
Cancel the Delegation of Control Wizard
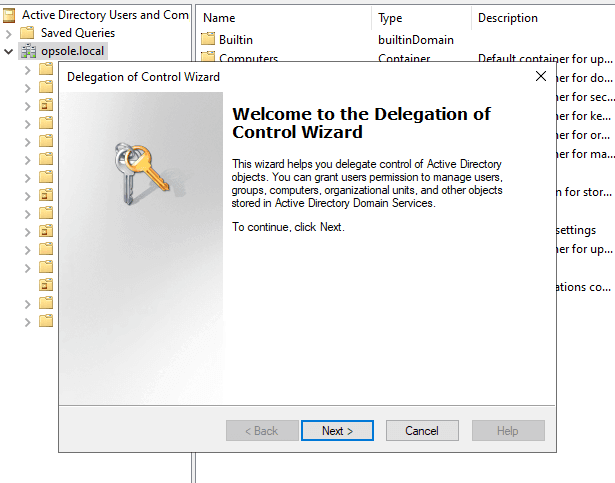pos(422,430)
